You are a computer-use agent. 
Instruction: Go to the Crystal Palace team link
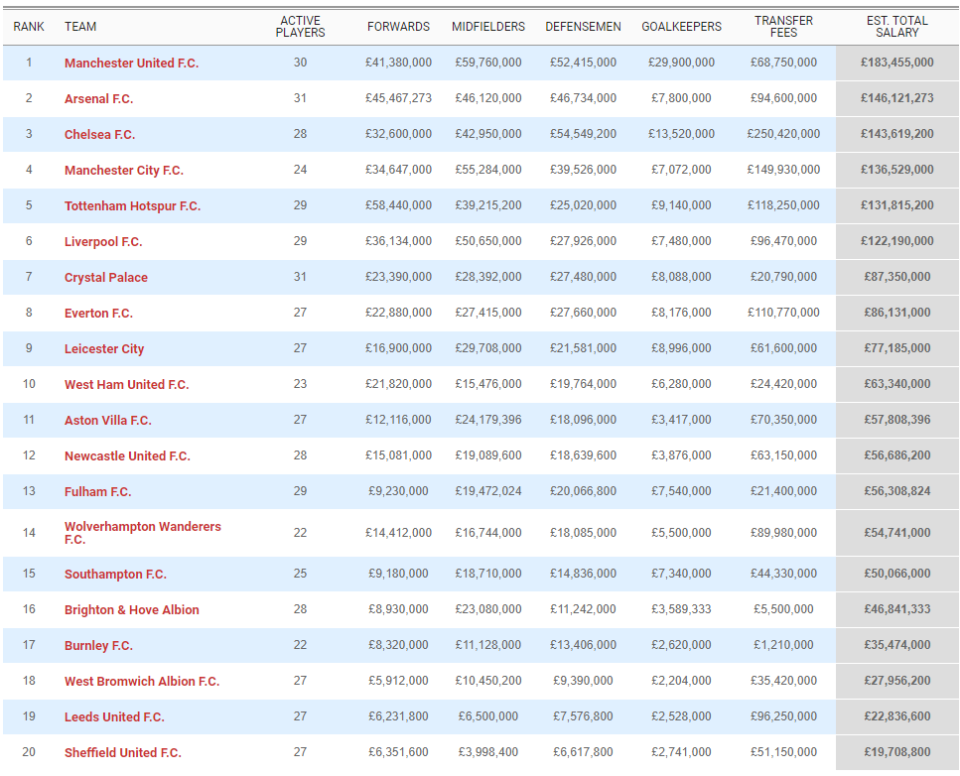pyautogui.click(x=105, y=278)
